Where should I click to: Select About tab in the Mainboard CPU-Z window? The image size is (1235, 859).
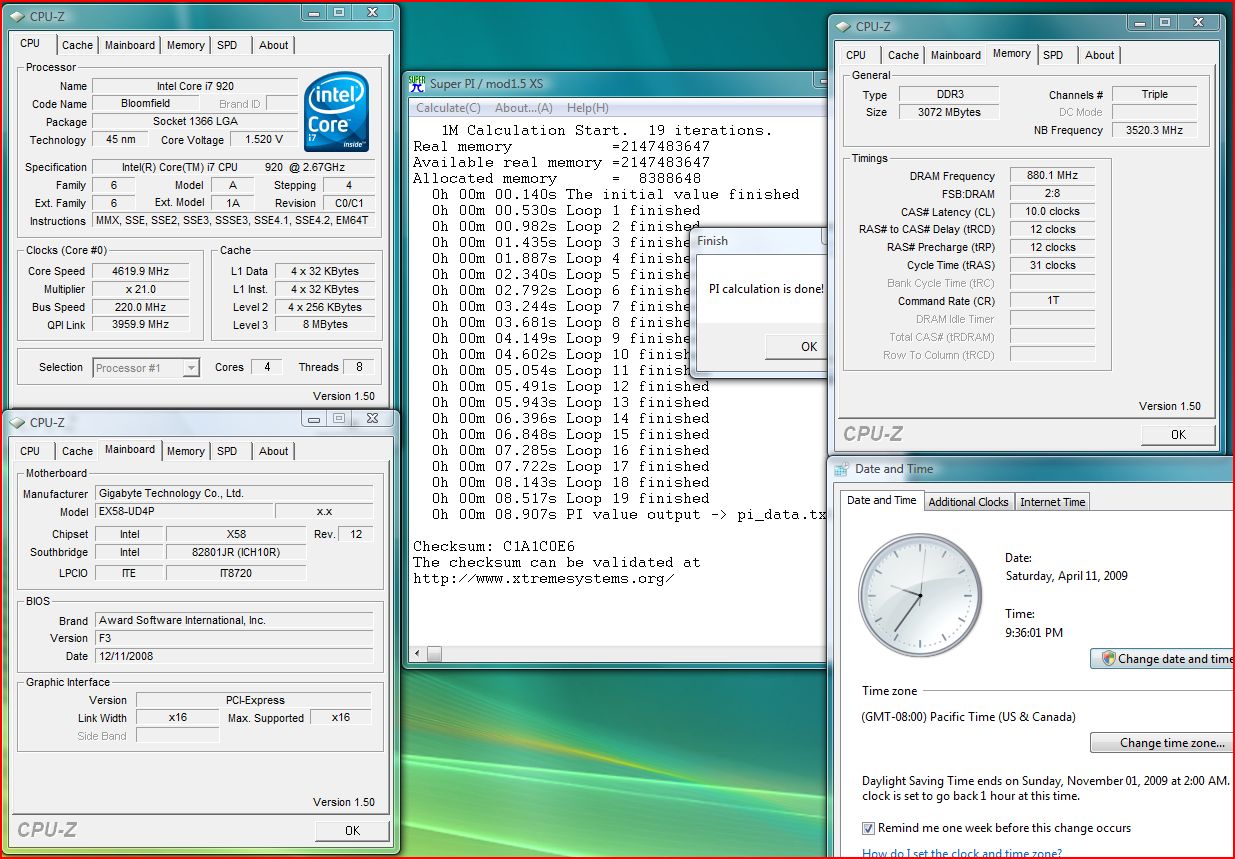click(x=273, y=451)
